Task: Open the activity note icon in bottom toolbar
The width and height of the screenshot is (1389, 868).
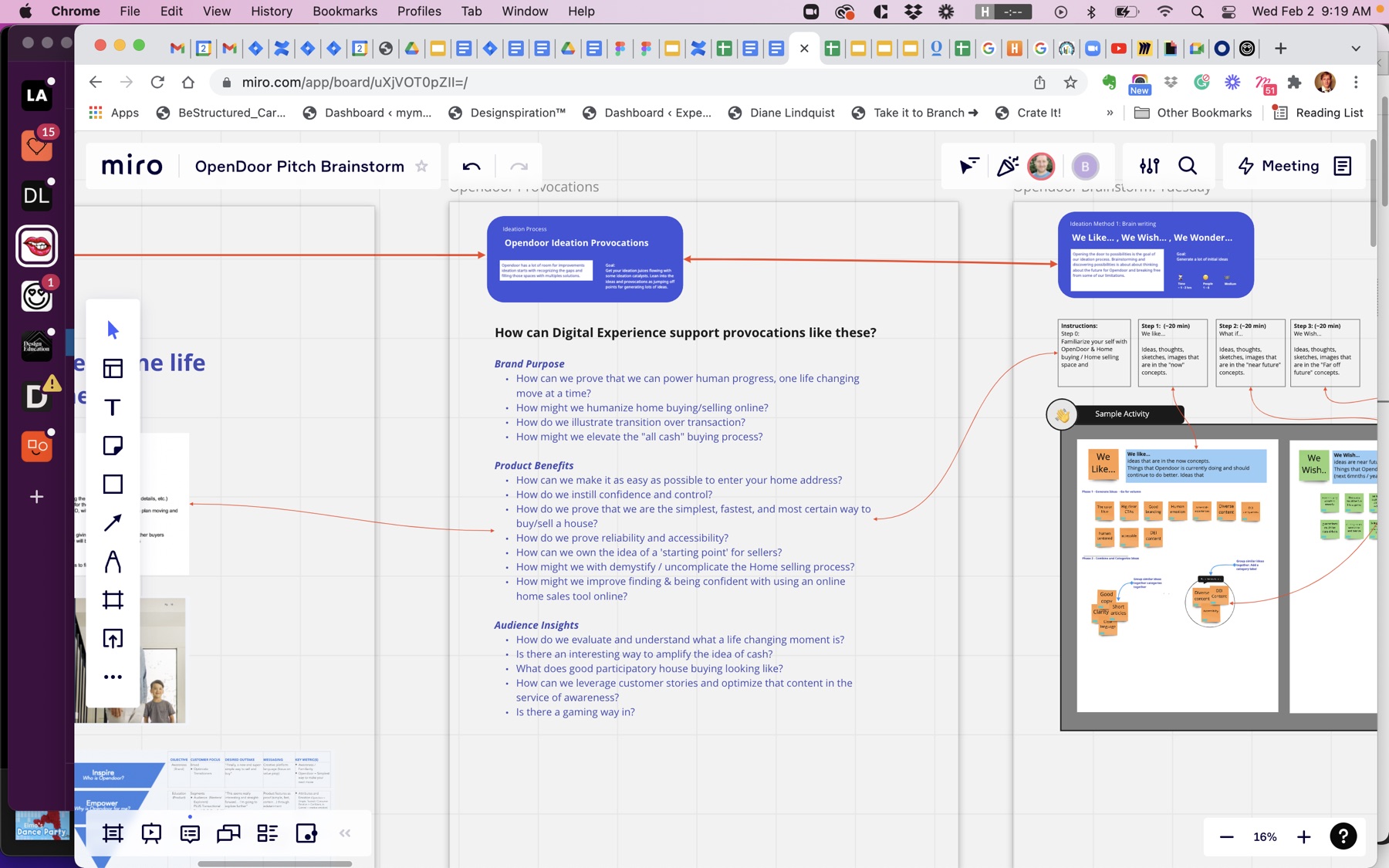Action: [306, 833]
